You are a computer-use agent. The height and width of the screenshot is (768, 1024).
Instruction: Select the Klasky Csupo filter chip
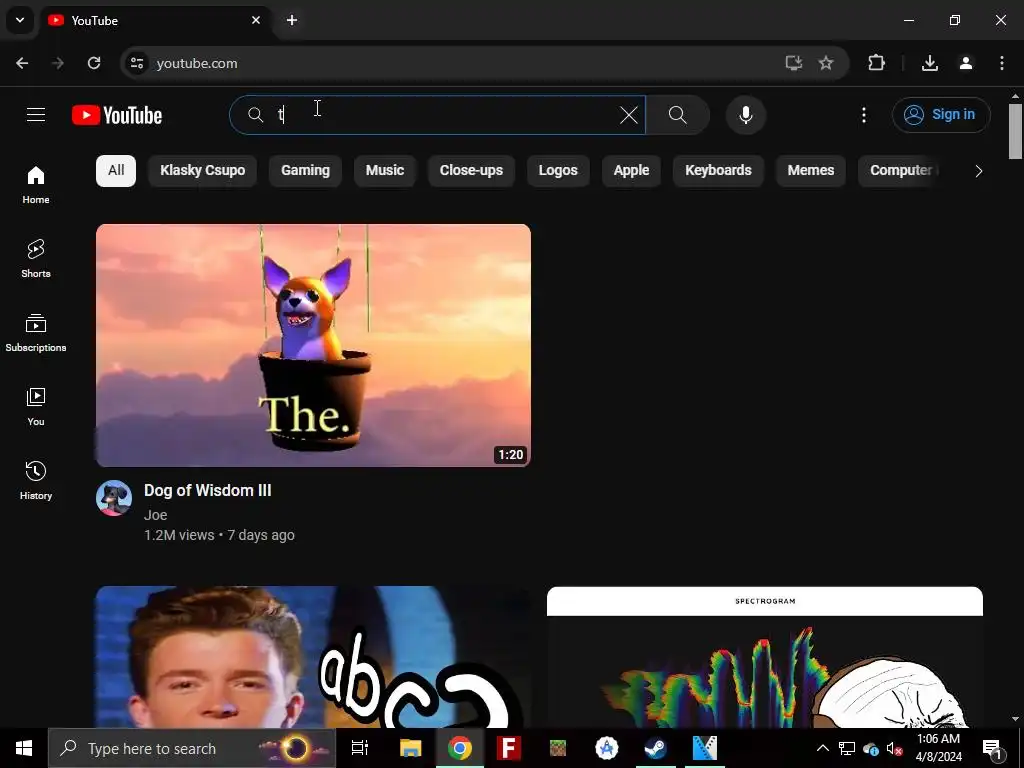click(x=202, y=170)
